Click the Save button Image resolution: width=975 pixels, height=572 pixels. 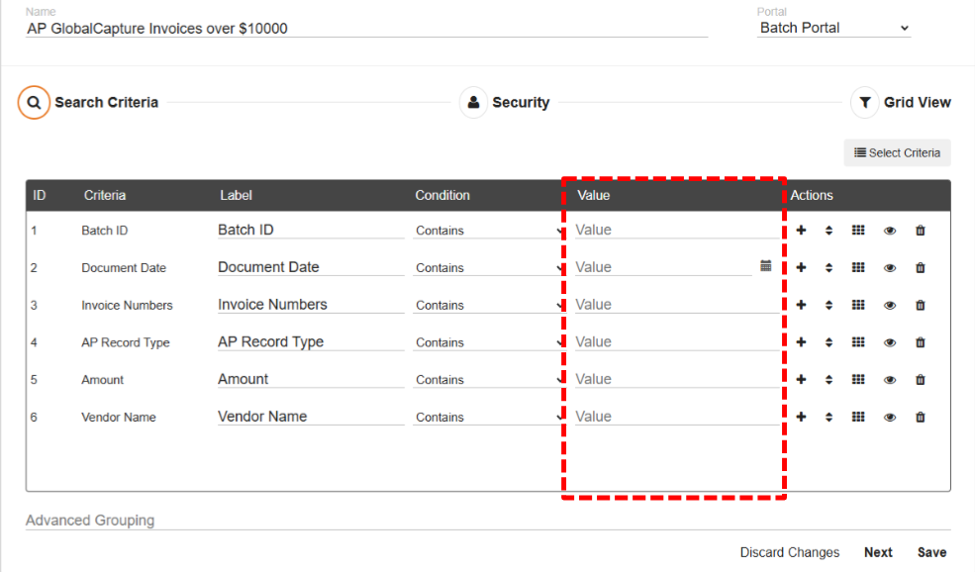(931, 552)
